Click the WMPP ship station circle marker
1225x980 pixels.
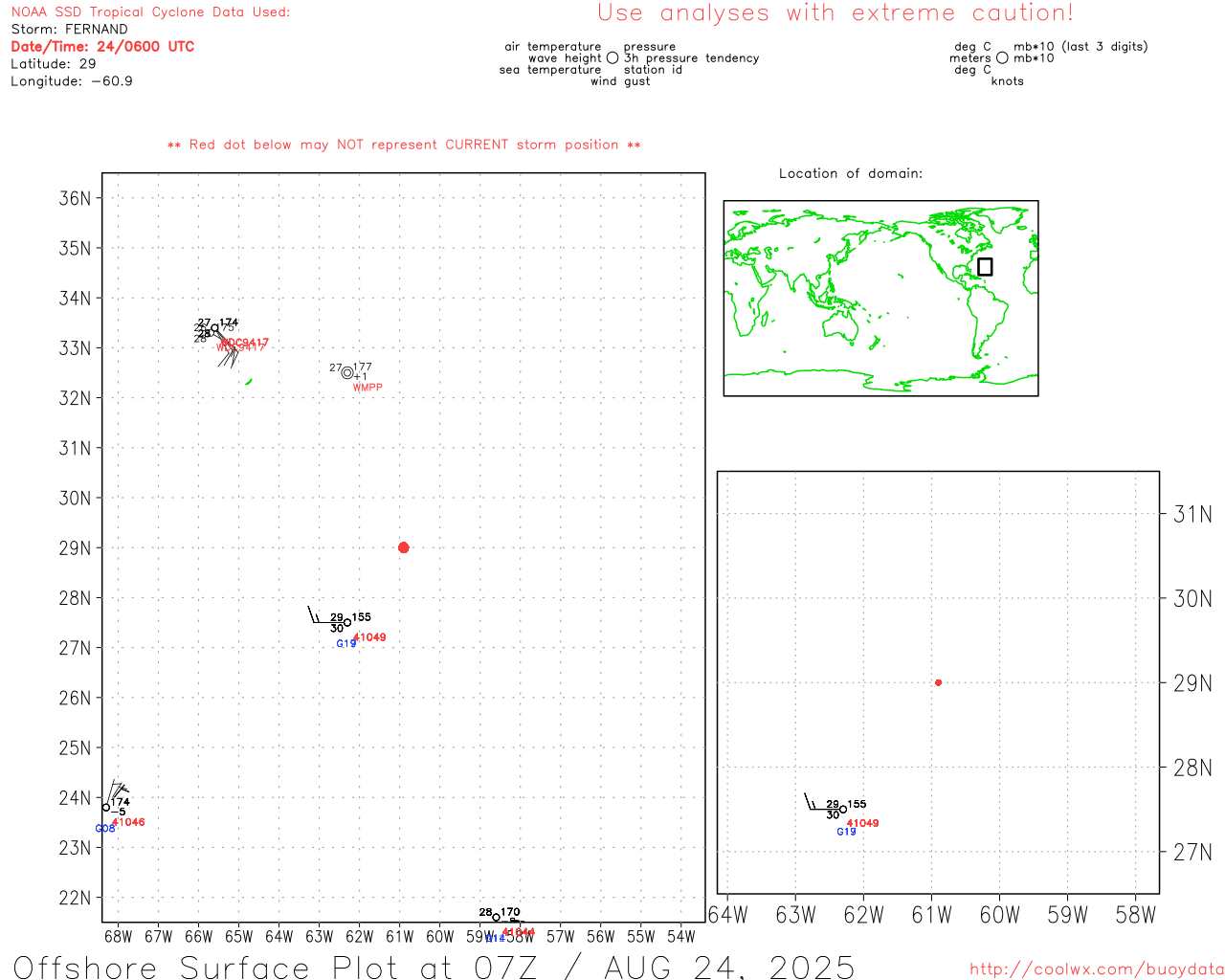pyautogui.click(x=347, y=373)
